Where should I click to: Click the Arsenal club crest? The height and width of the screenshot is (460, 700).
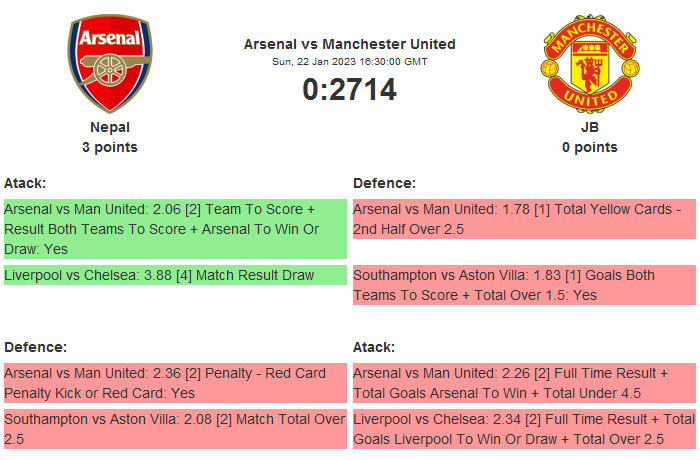[110, 64]
